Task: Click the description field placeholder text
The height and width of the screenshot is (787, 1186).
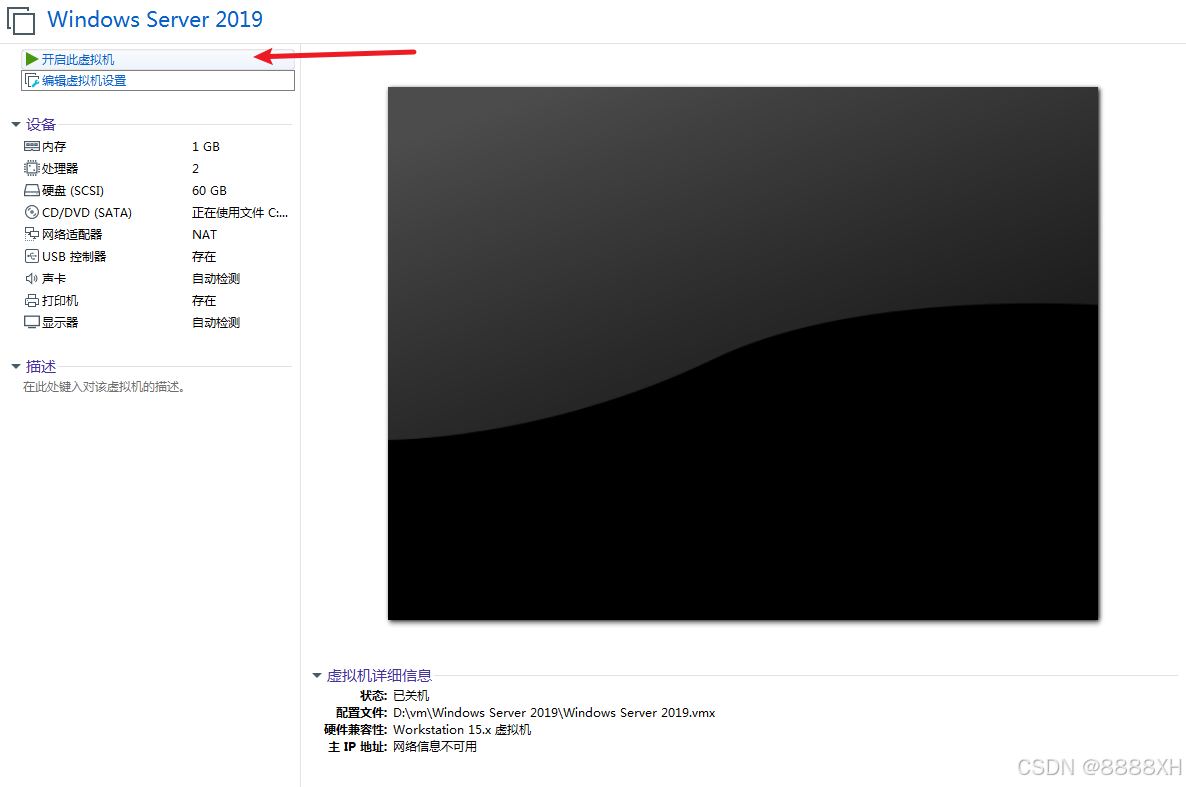Action: (104, 387)
